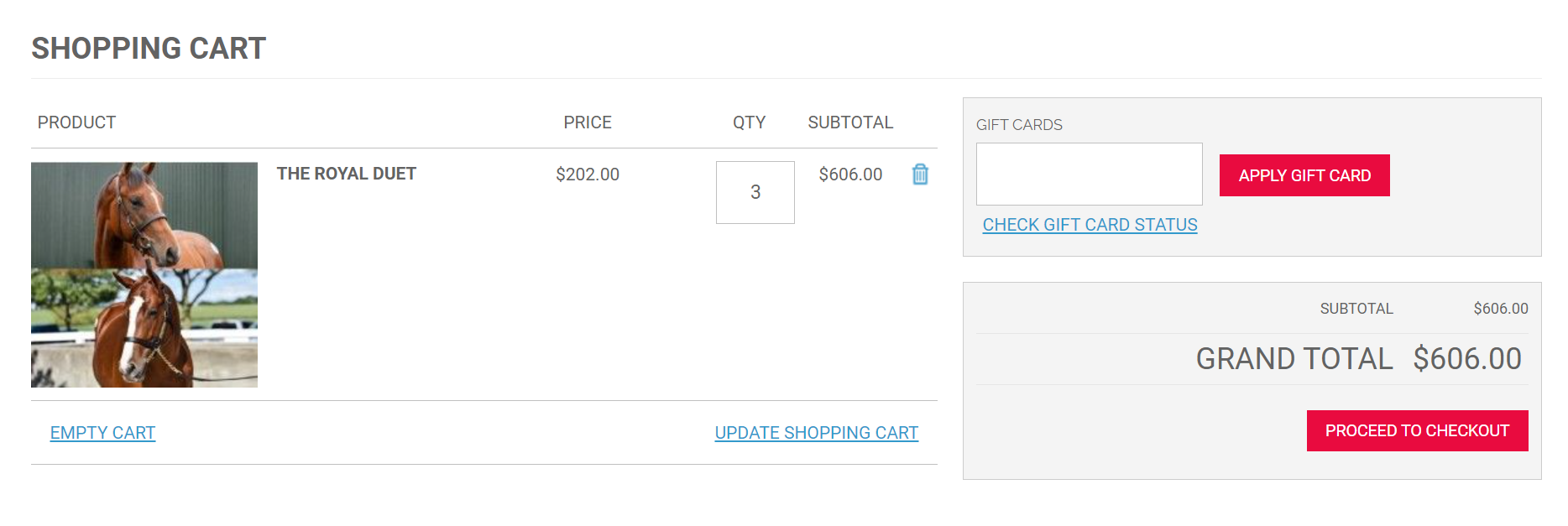Check gift card status
This screenshot has width=1568, height=526.
point(1090,225)
